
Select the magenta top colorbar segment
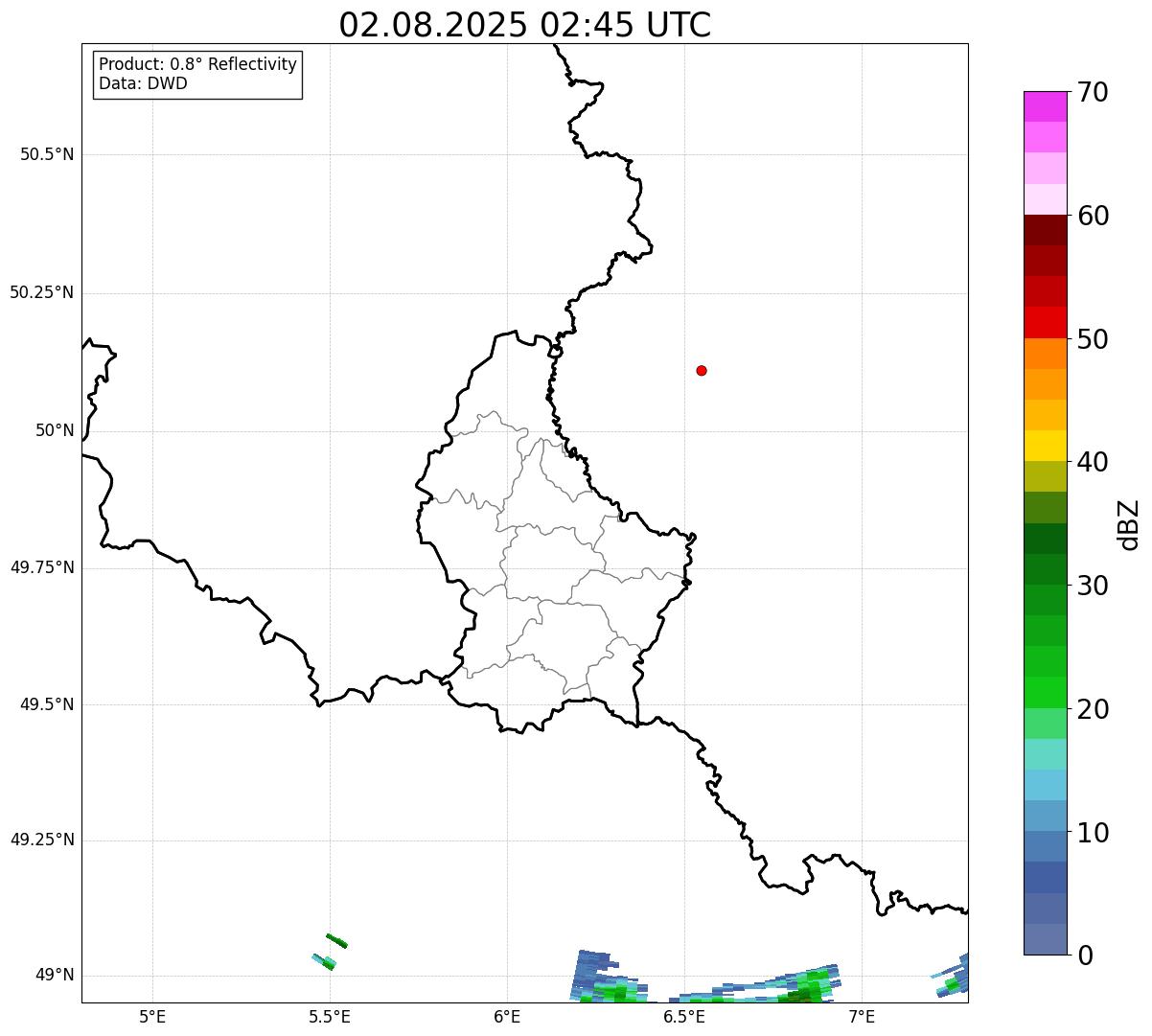coord(1045,106)
